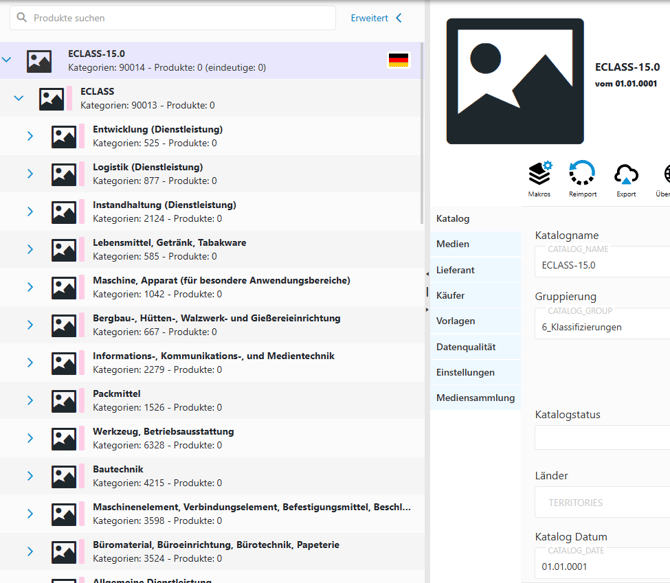670x583 pixels.
Task: Click the Logistik (Dienstleistung) image icon
Action: [x=64, y=174]
